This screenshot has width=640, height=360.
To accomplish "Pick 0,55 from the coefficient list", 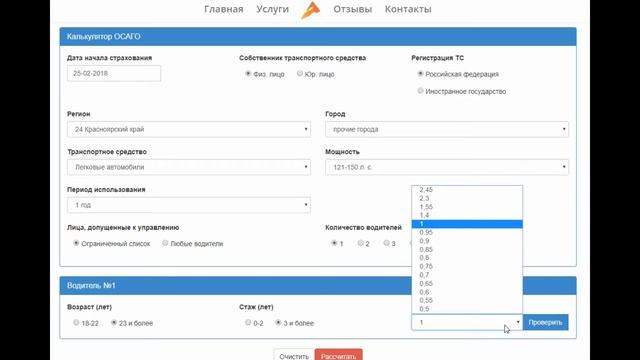I will tap(467, 300).
